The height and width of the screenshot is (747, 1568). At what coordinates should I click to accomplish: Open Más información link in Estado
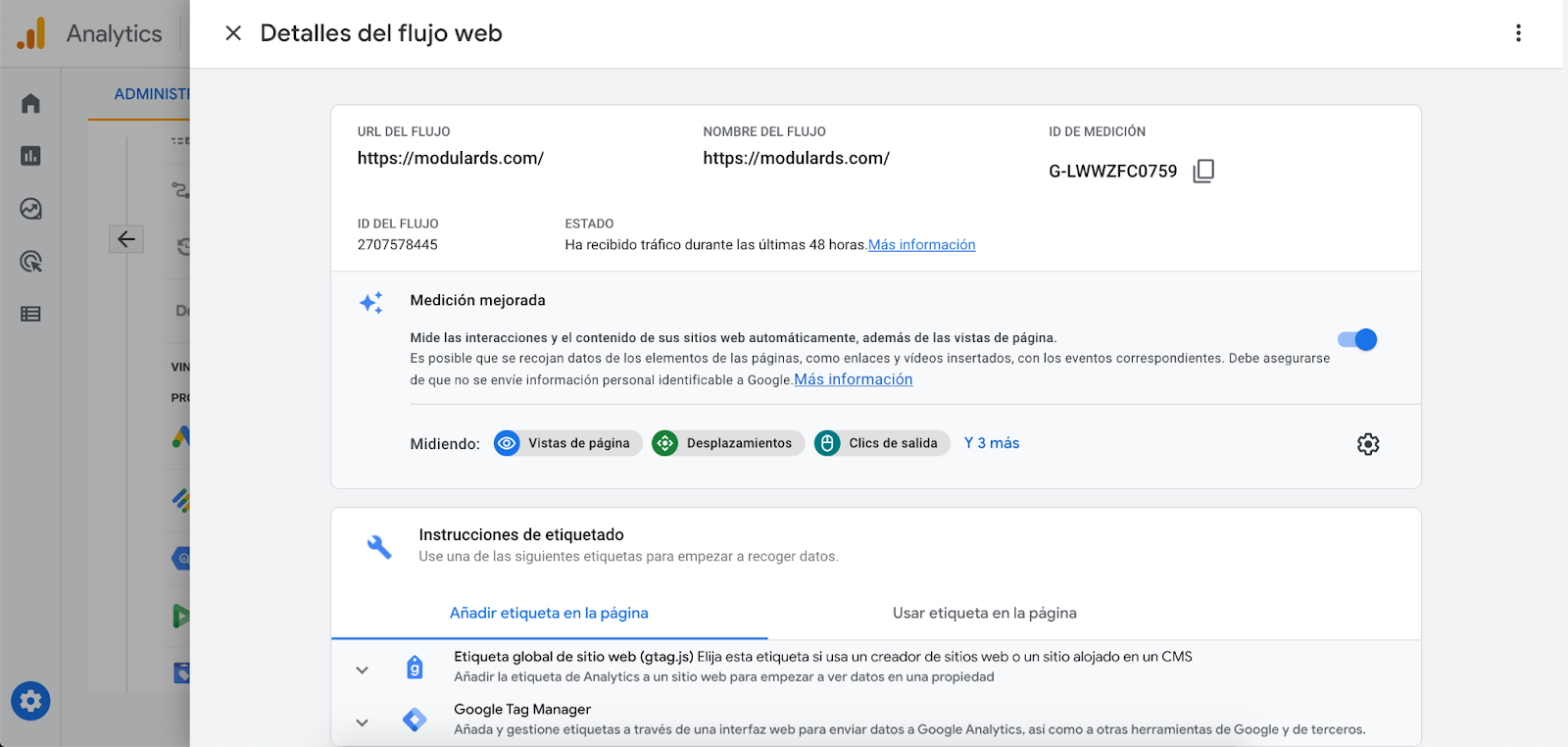921,245
